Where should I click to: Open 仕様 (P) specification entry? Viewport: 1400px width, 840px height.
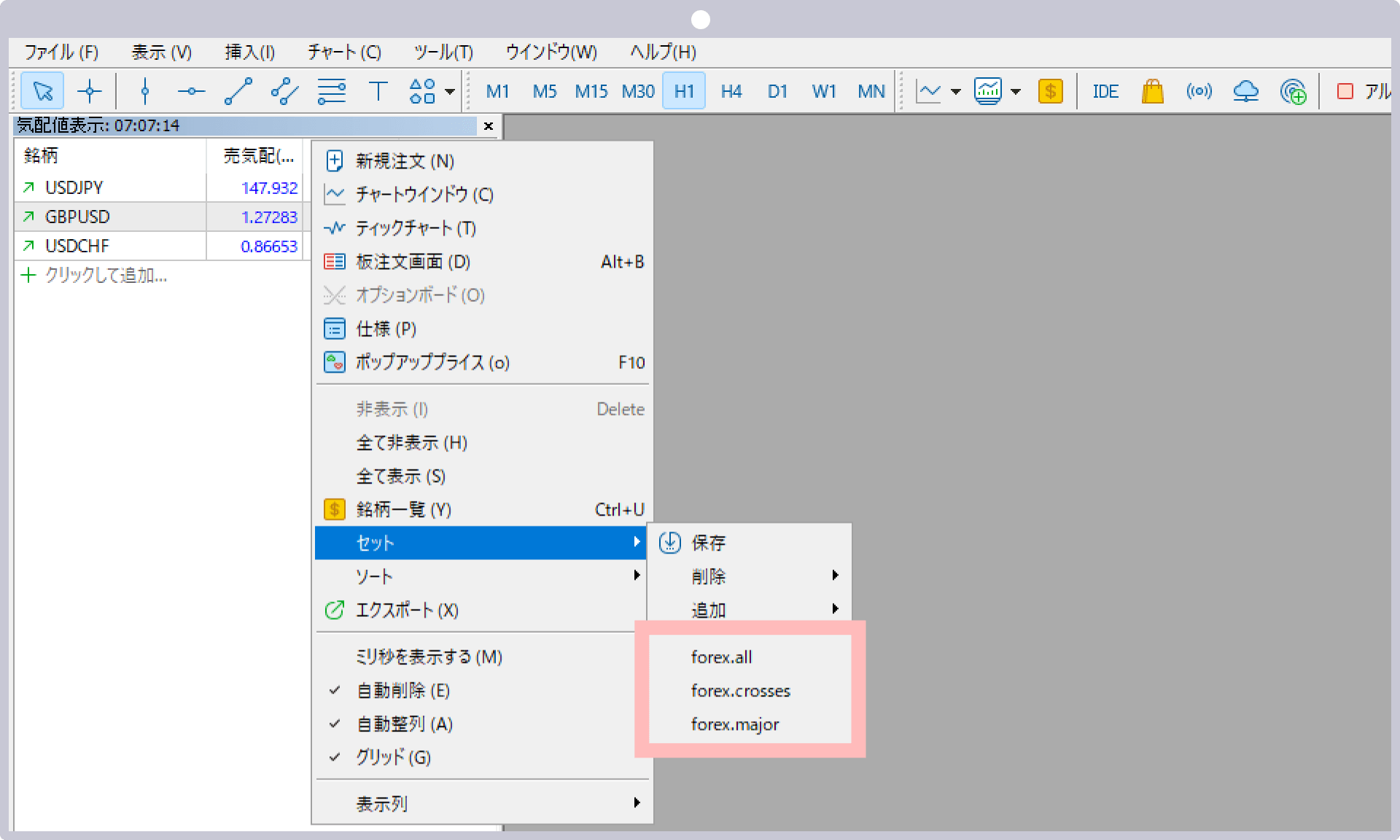click(x=483, y=328)
